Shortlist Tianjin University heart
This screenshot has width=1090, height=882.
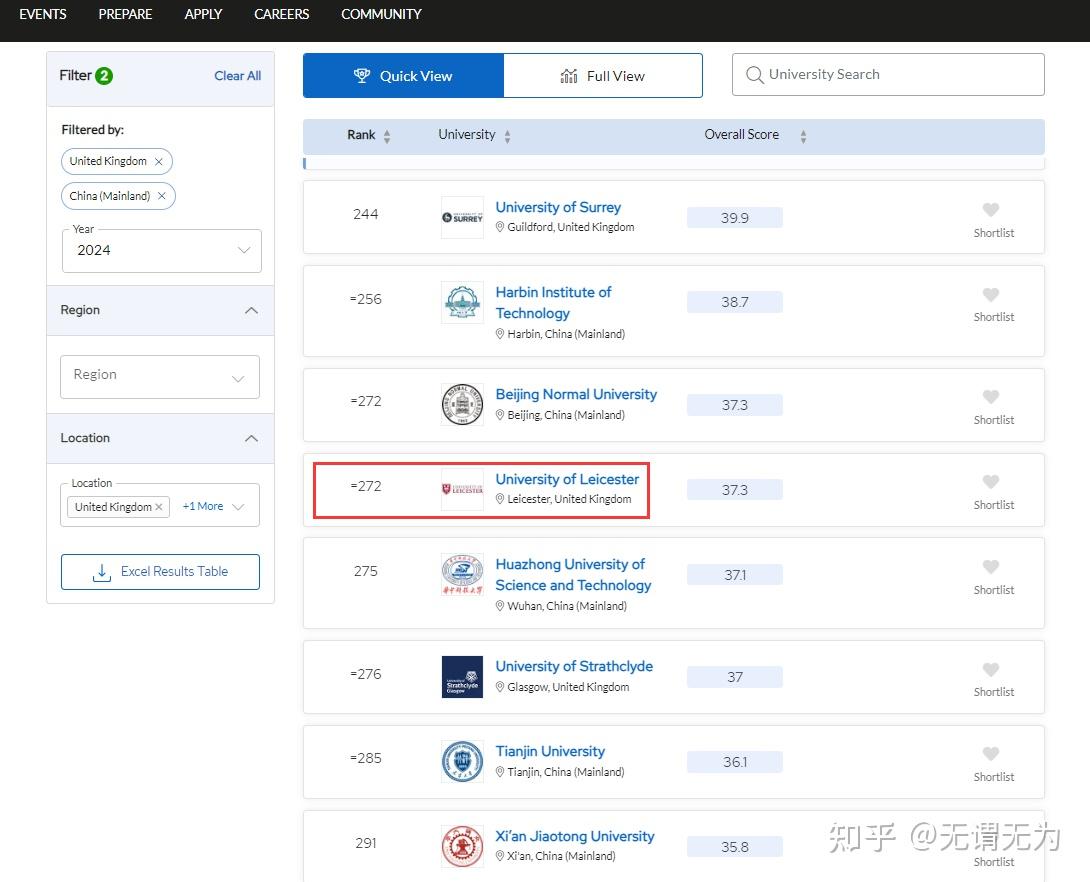(x=991, y=753)
